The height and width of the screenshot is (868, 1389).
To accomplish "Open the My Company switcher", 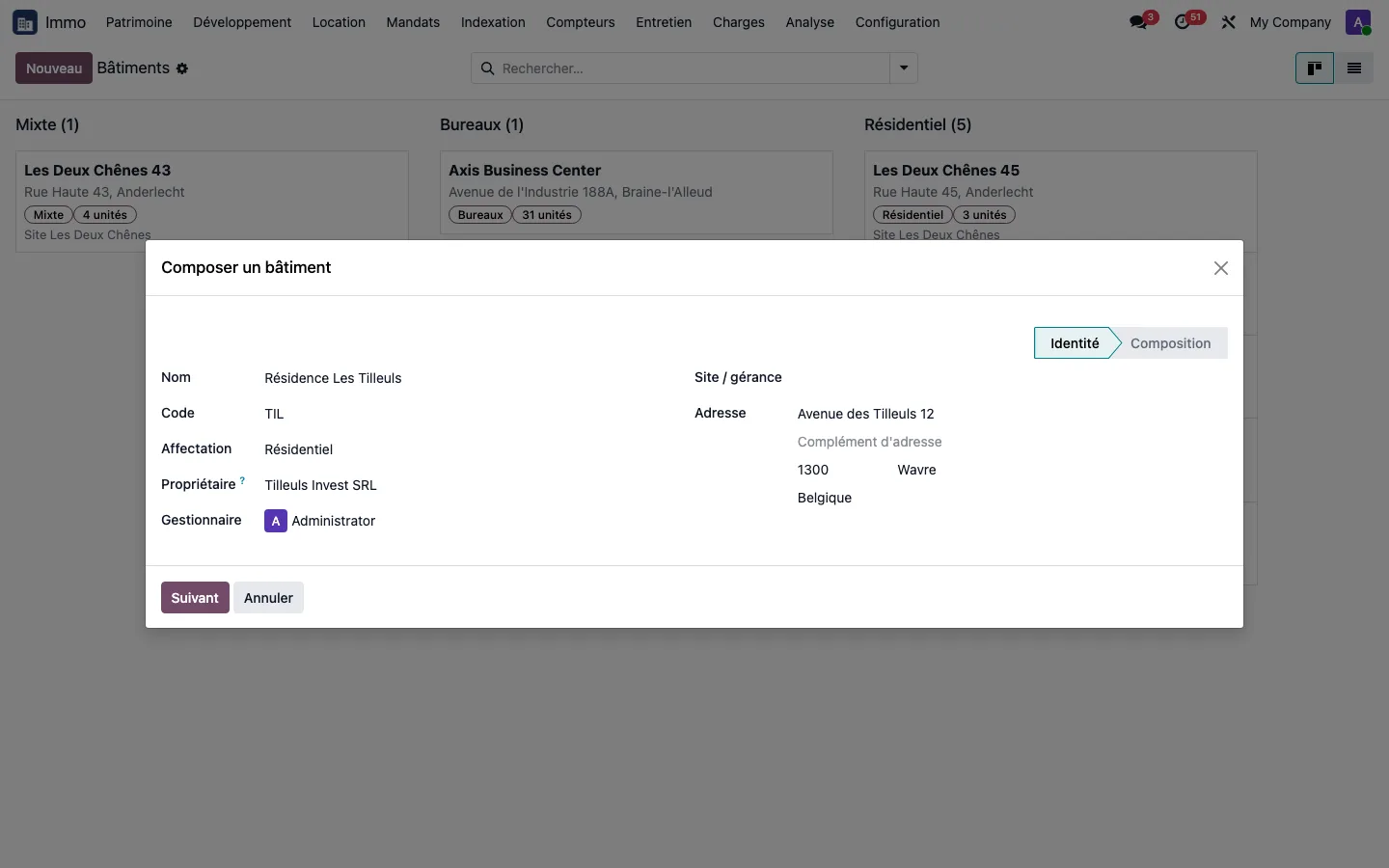I will click(x=1290, y=22).
